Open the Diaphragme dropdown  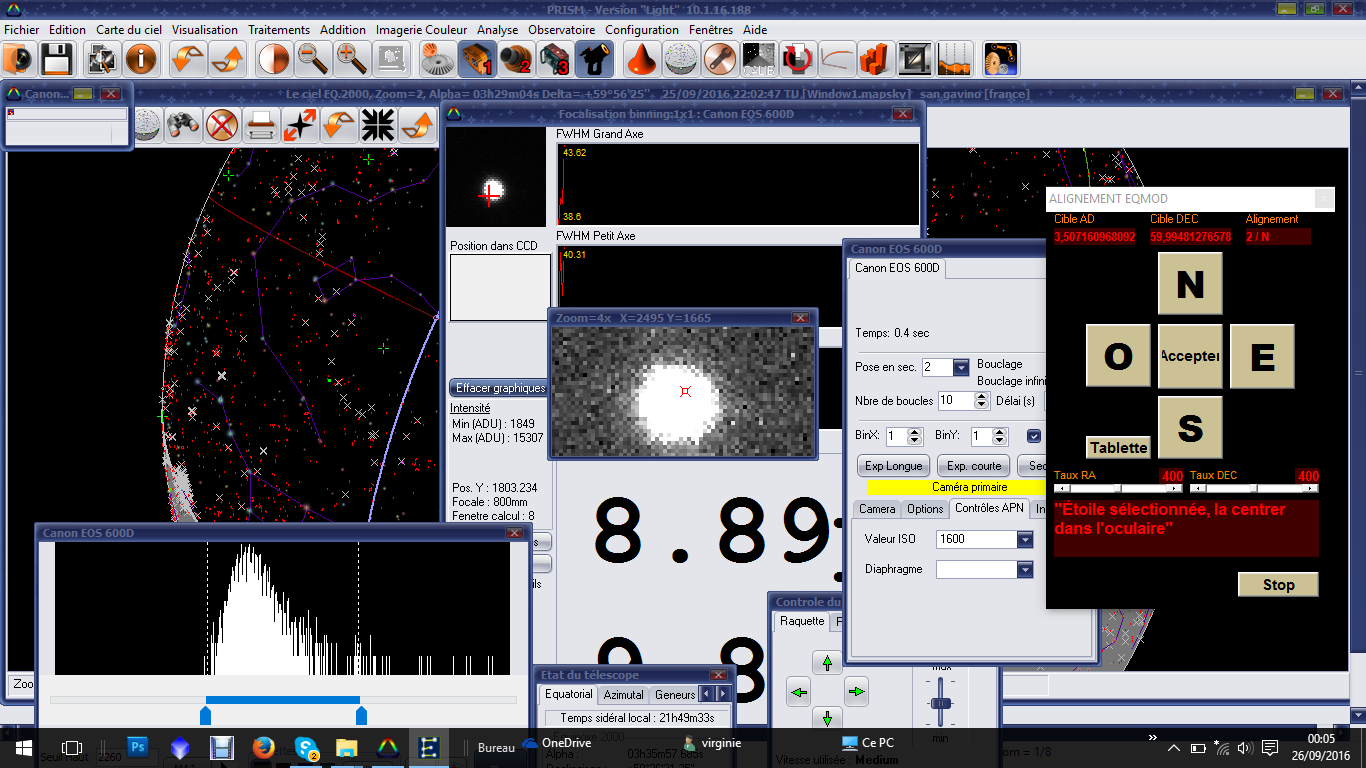(1024, 570)
